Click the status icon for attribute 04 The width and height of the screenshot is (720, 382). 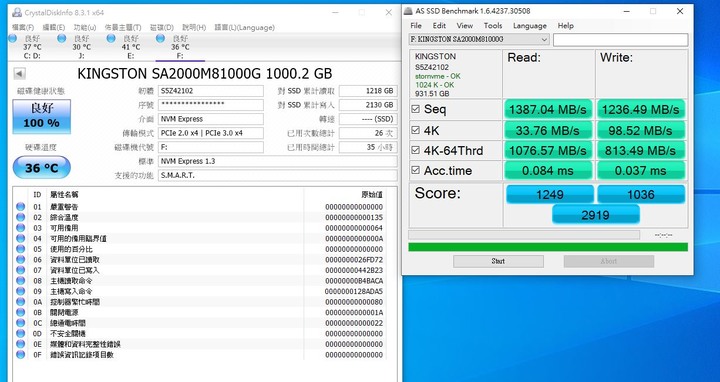pos(21,238)
